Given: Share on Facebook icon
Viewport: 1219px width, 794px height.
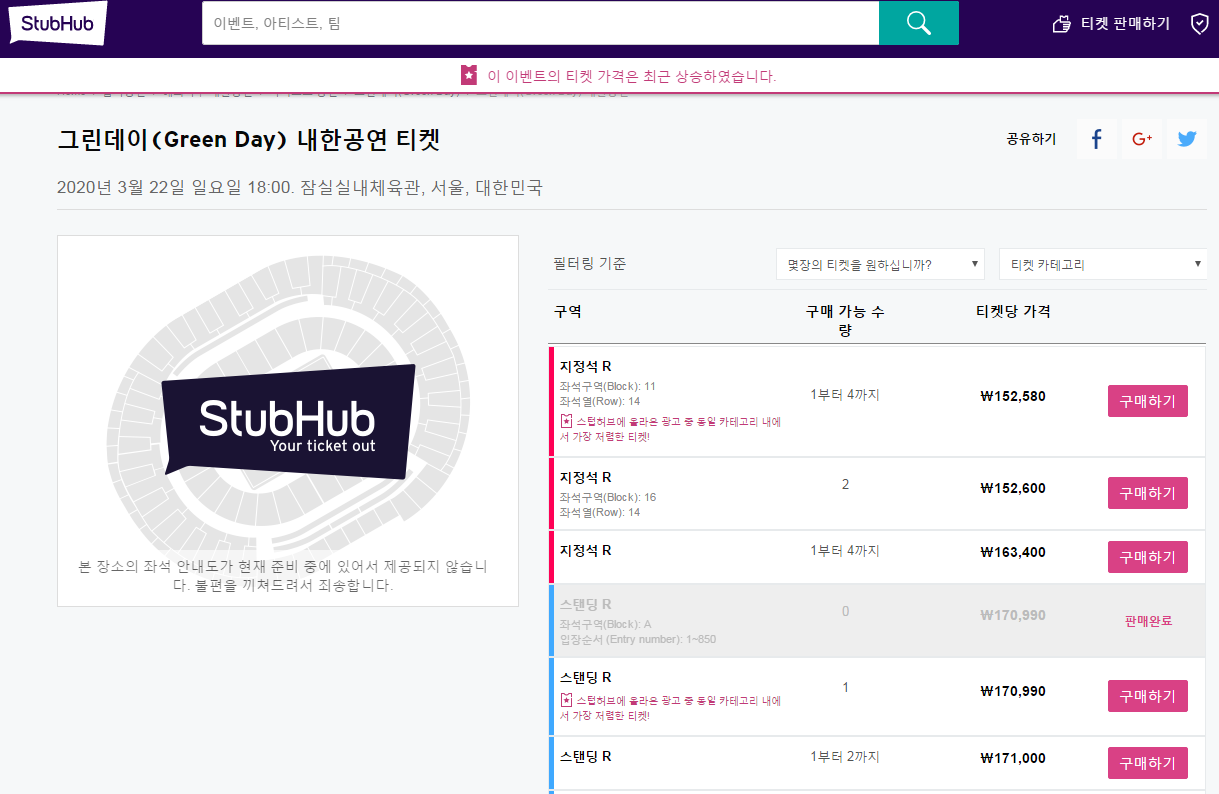Looking at the screenshot, I should coord(1097,139).
